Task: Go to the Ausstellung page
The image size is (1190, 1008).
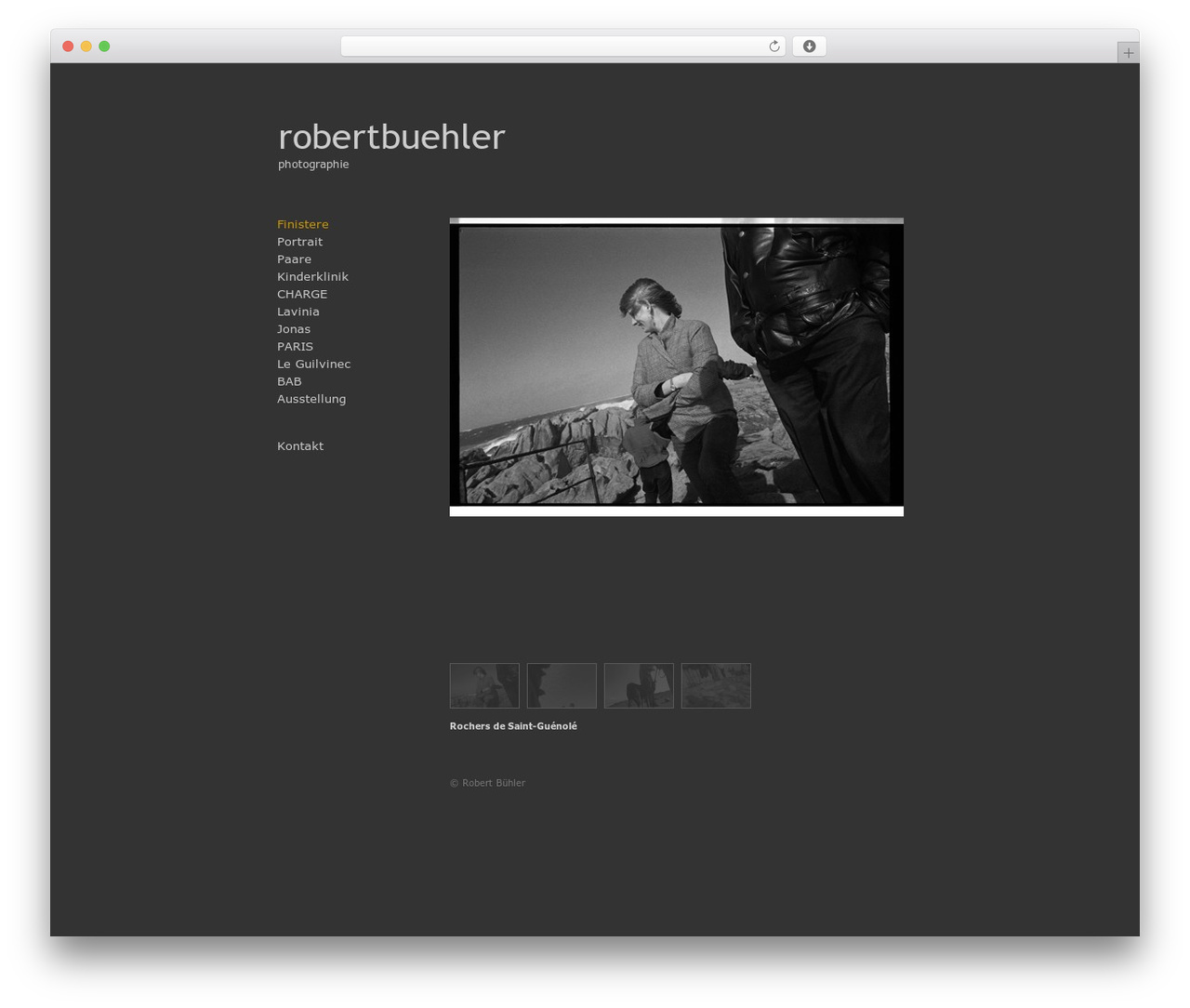Action: coord(311,399)
